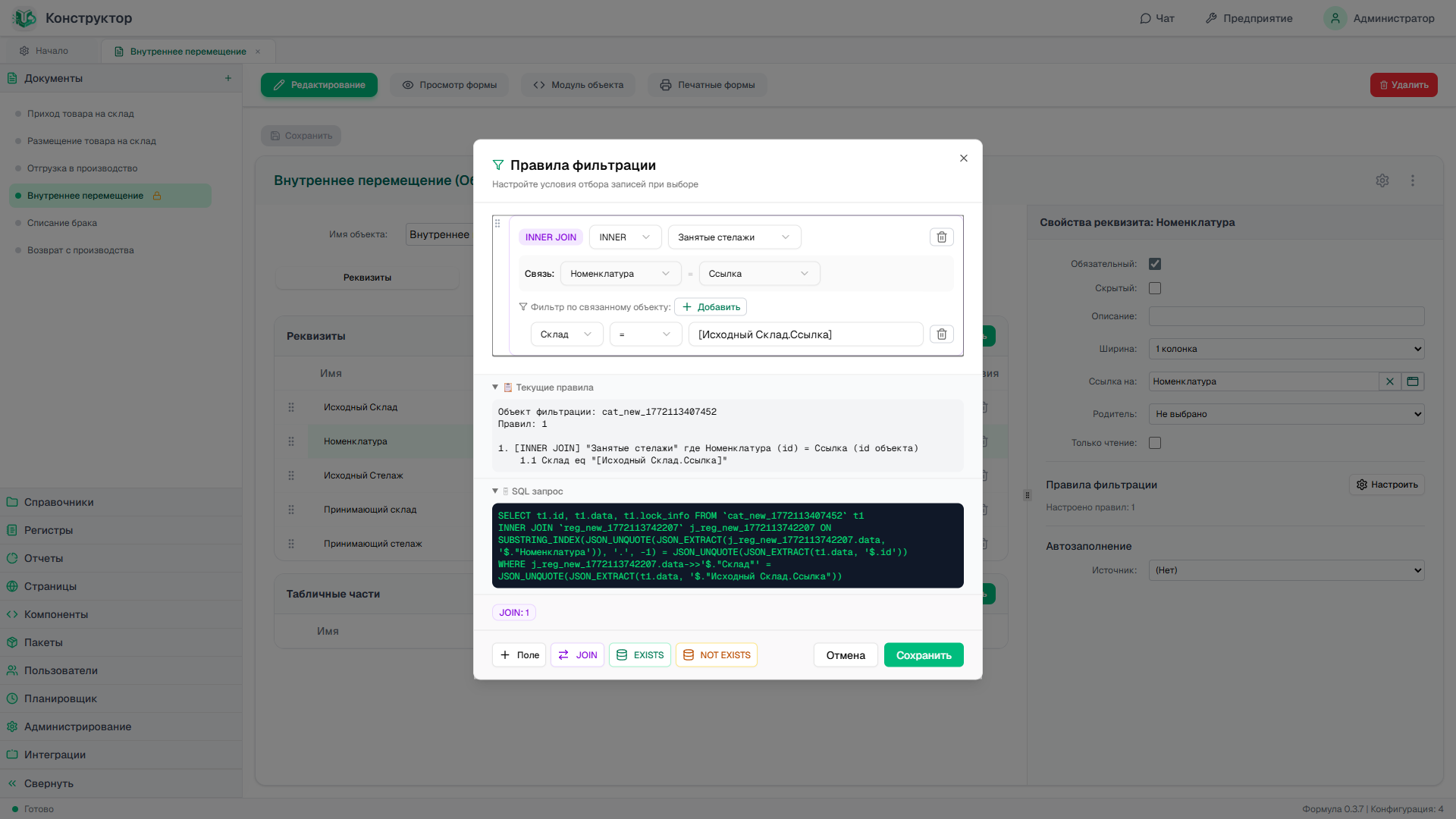Delete the INNER JOIN rule with trash icon
The width and height of the screenshot is (1456, 819).
click(x=941, y=237)
